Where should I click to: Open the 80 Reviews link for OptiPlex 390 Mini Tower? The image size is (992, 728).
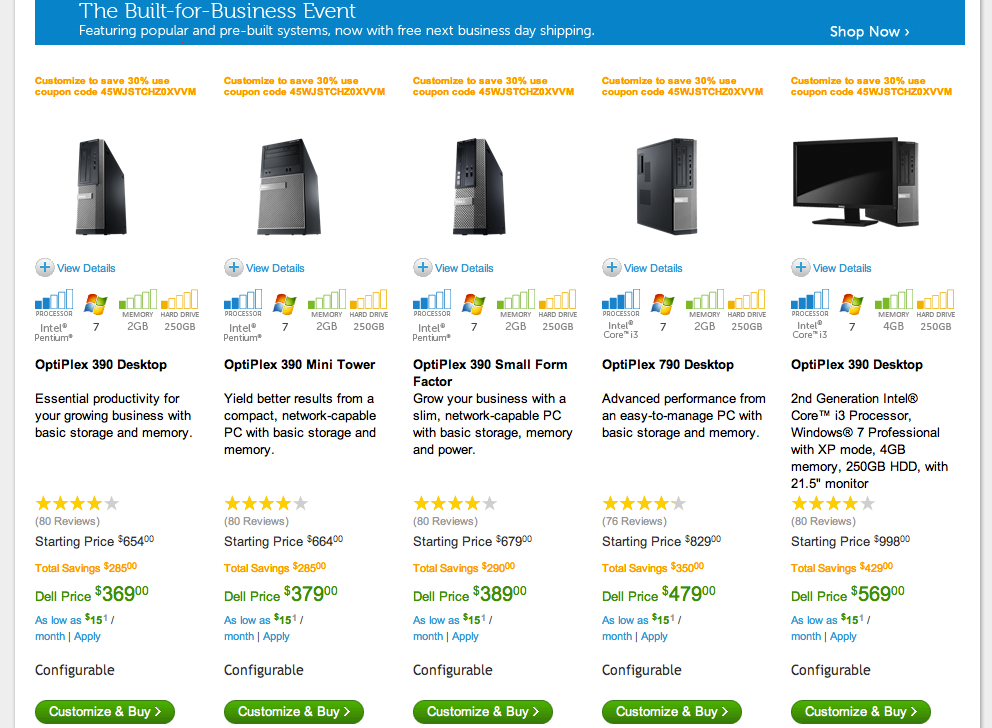coord(258,521)
